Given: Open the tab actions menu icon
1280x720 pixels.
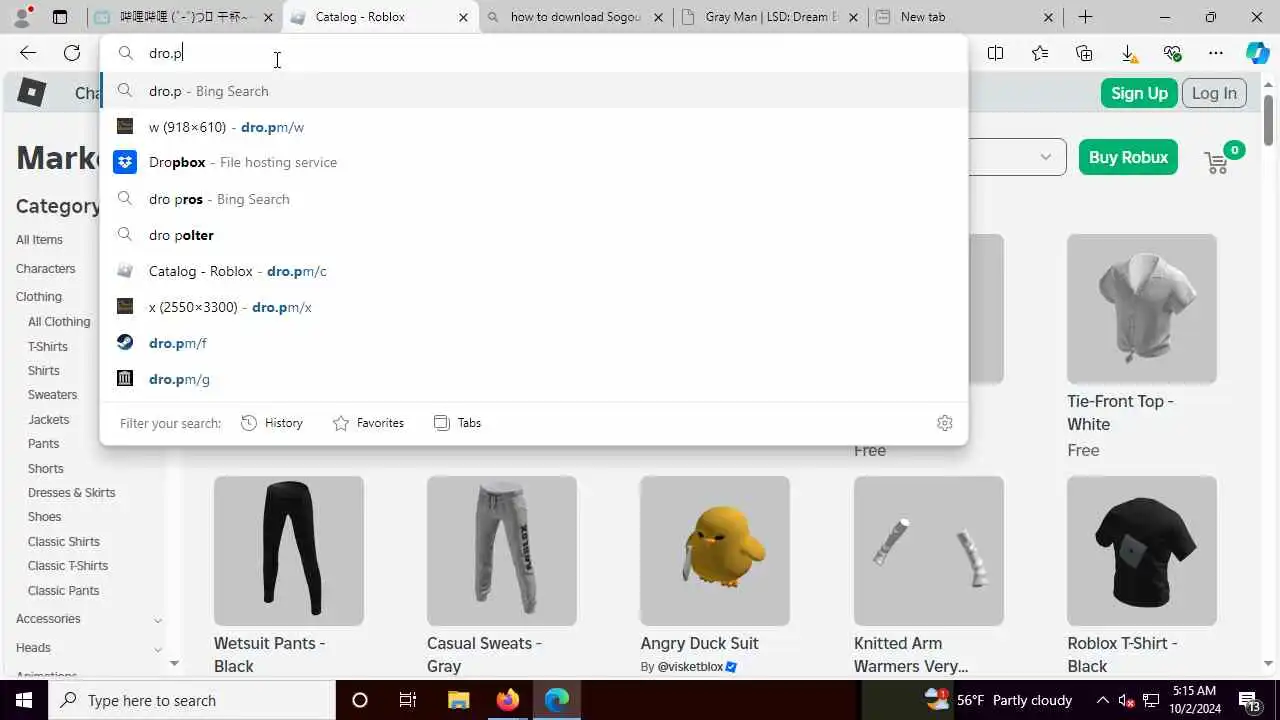Looking at the screenshot, I should [60, 17].
